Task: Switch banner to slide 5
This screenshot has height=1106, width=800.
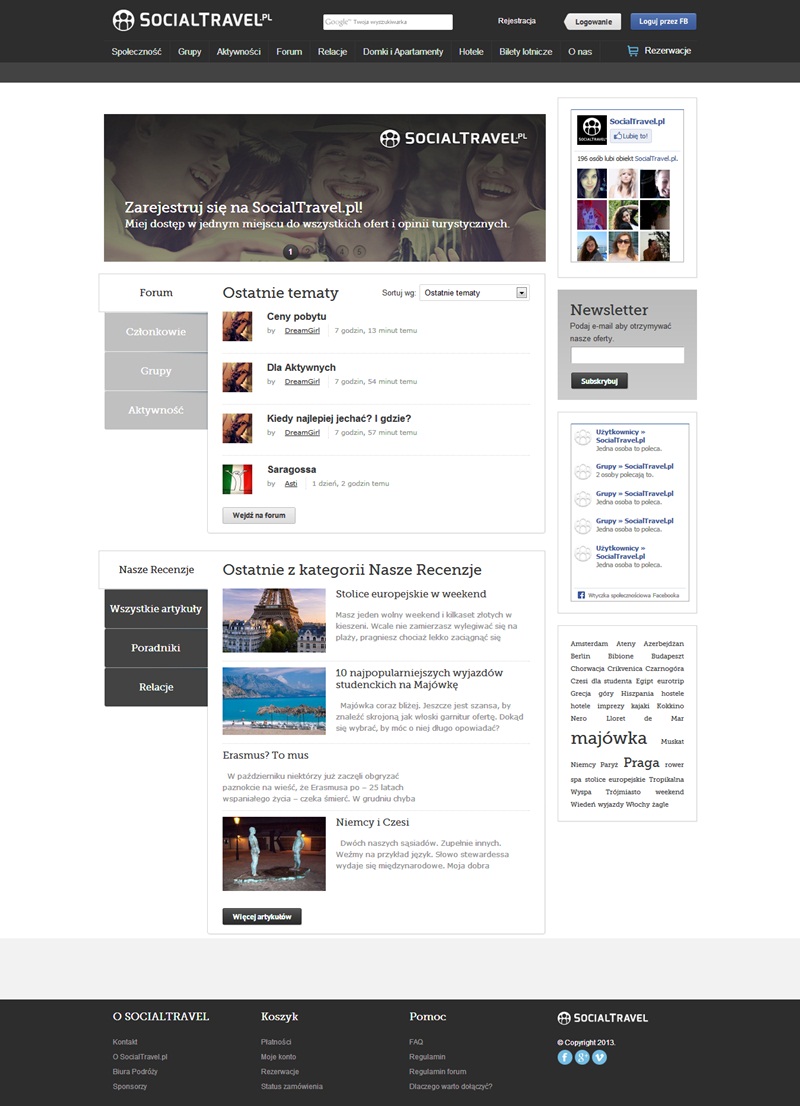Action: click(x=359, y=251)
